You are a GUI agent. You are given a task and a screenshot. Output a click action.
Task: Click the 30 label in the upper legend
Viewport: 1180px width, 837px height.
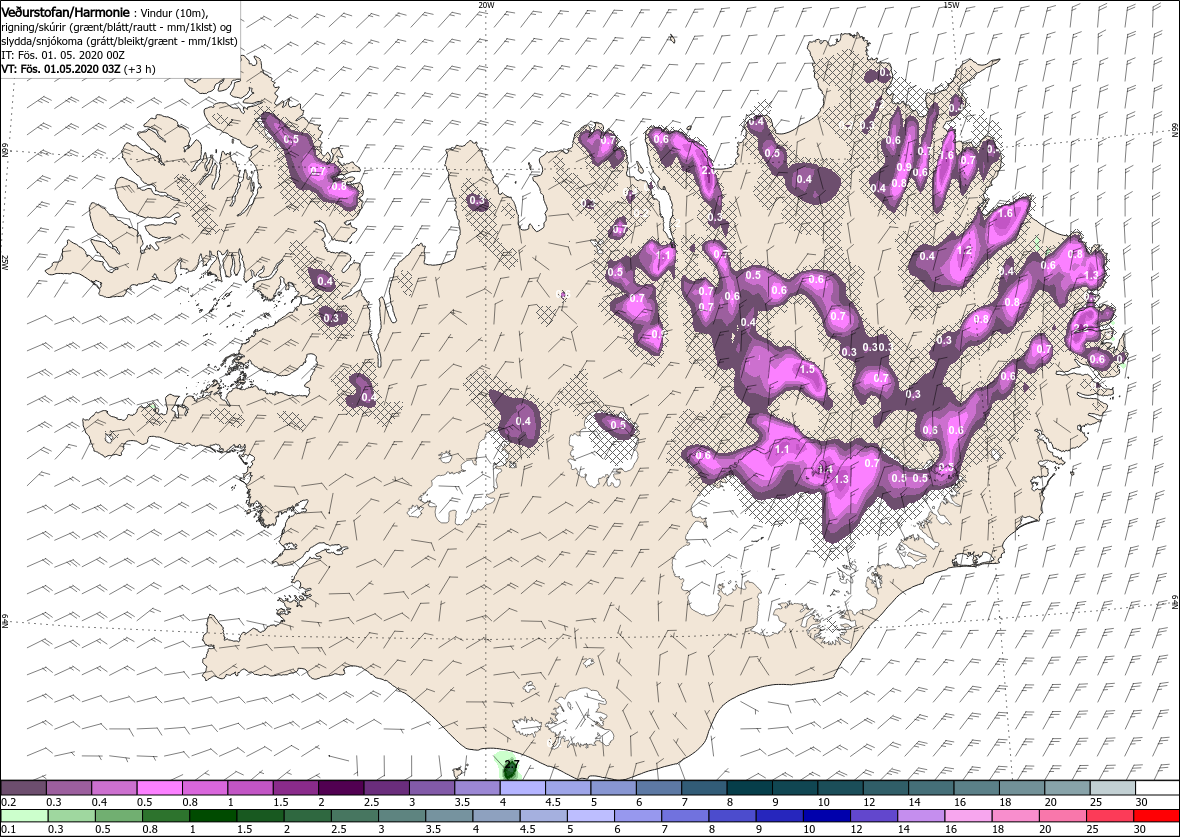tap(1142, 802)
